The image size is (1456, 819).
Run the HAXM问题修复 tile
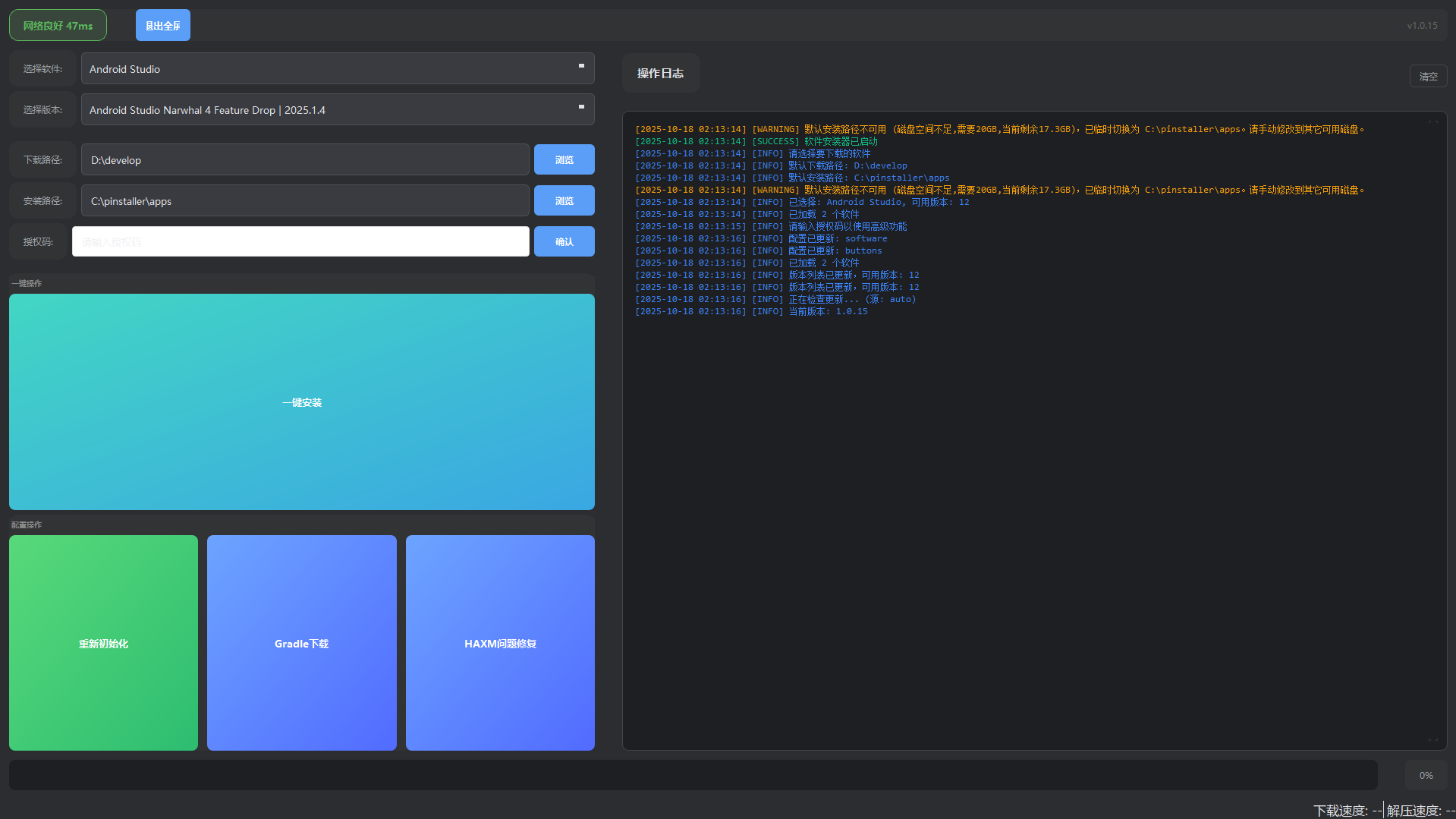(x=500, y=643)
